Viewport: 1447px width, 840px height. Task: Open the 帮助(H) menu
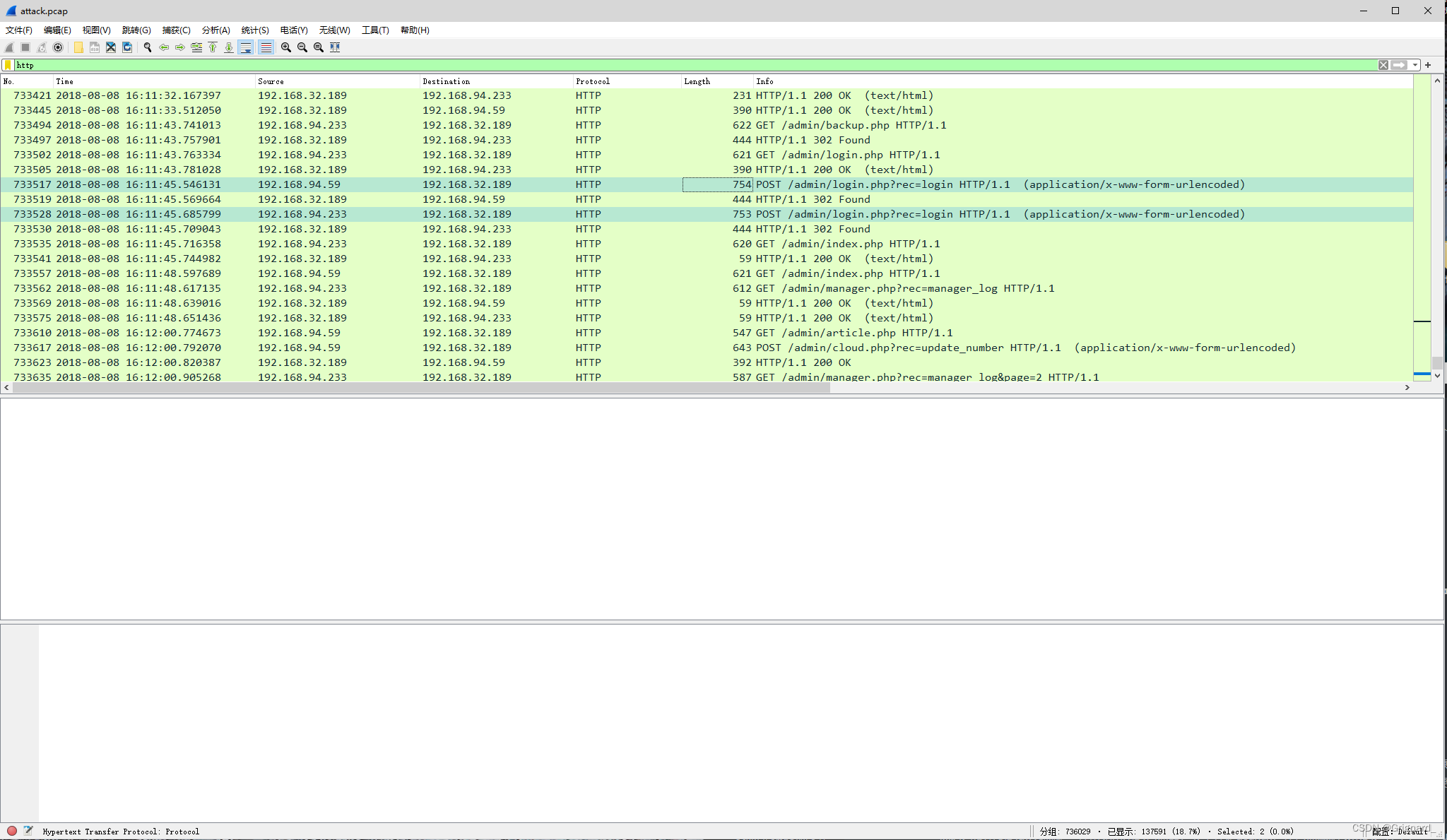coord(415,30)
